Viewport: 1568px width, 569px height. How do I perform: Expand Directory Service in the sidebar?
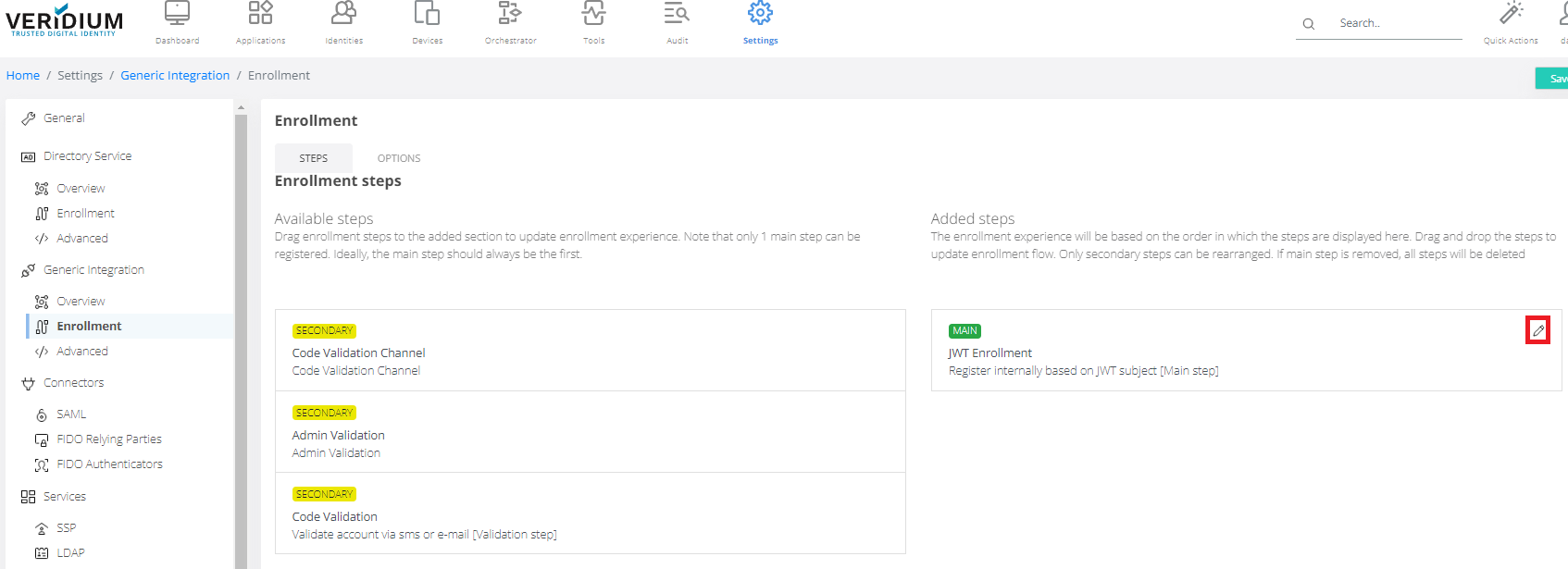[x=87, y=156]
